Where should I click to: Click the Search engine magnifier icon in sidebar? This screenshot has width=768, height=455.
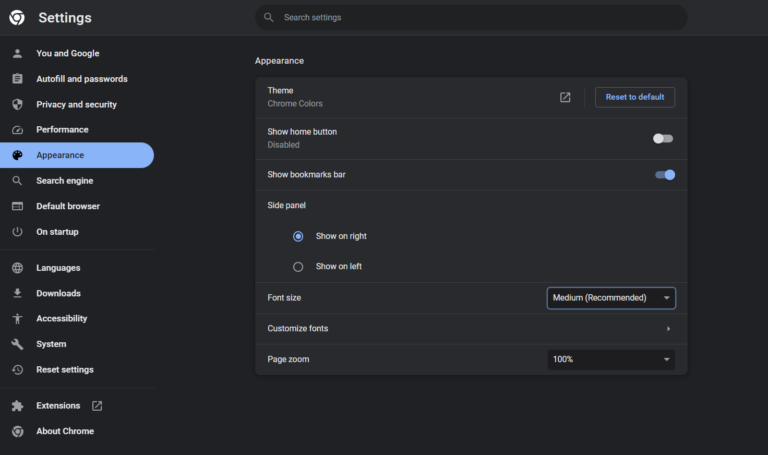(17, 181)
